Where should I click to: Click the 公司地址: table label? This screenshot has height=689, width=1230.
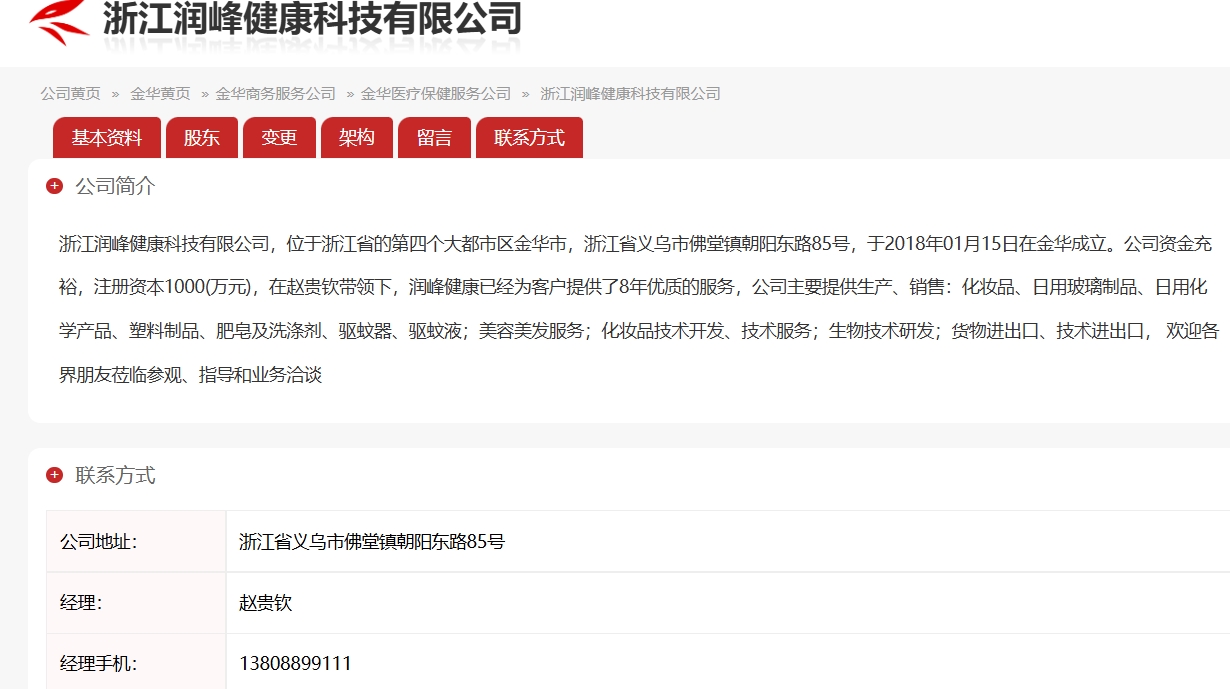click(x=98, y=542)
